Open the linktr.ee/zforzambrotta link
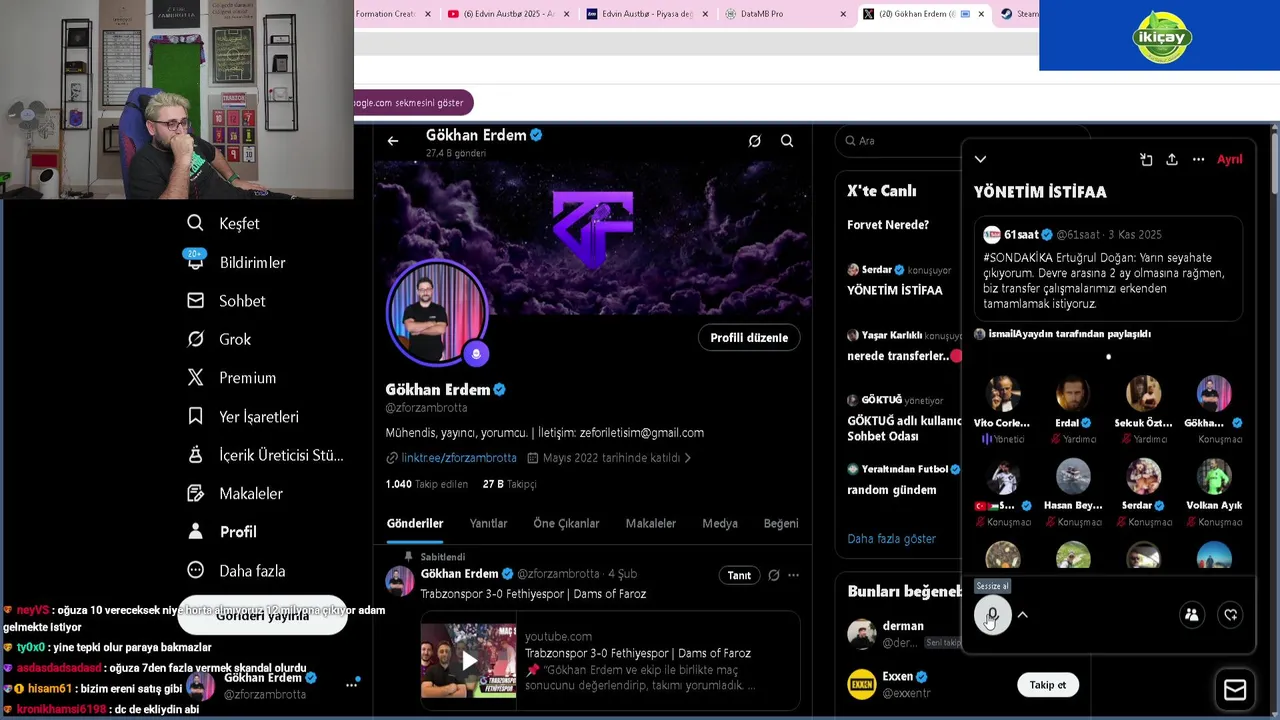 pyautogui.click(x=459, y=458)
